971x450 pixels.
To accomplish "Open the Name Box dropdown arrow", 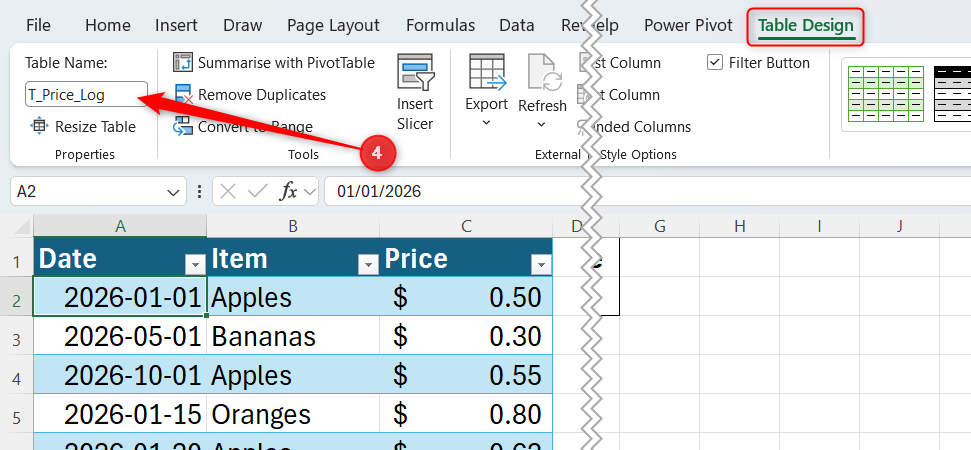I will click(x=173, y=192).
